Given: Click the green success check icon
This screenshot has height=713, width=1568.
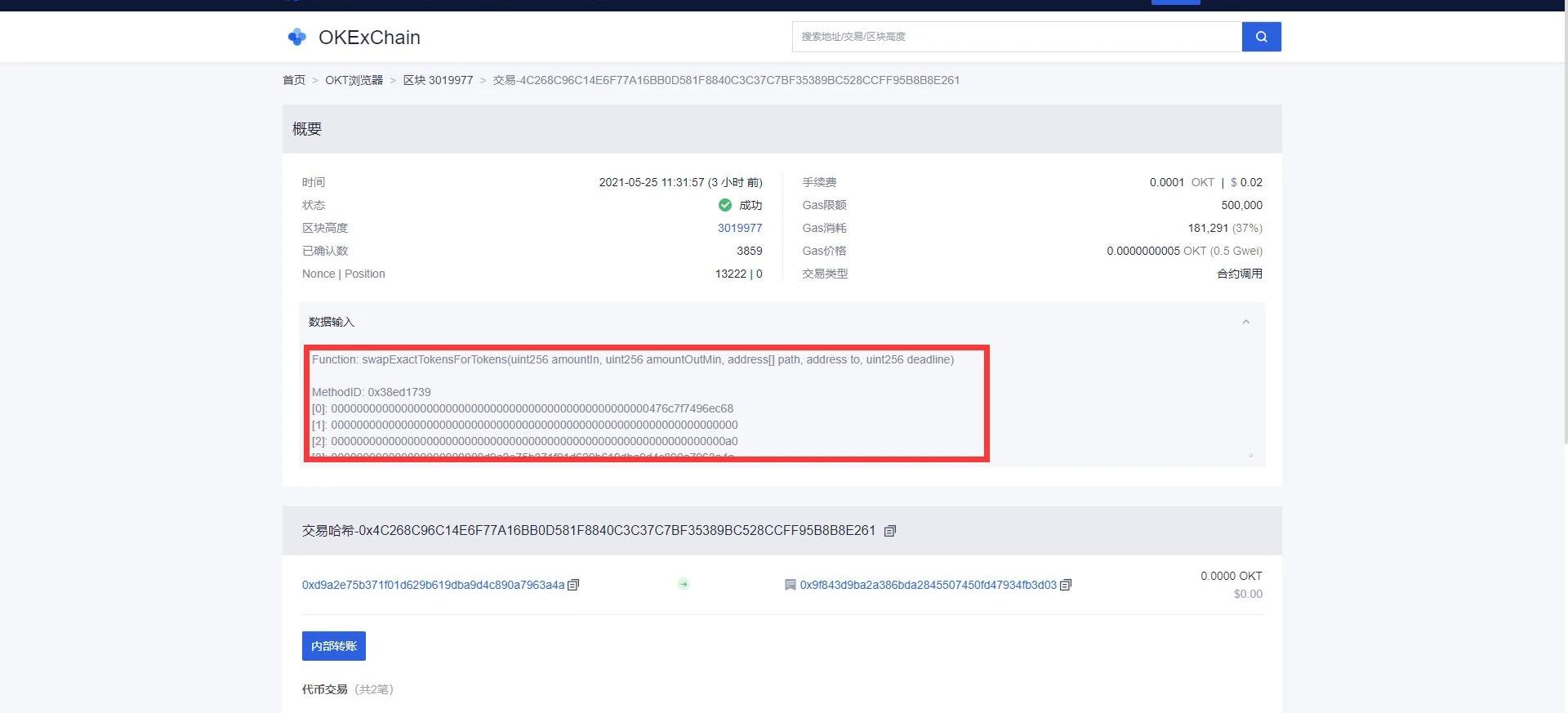Looking at the screenshot, I should (725, 205).
